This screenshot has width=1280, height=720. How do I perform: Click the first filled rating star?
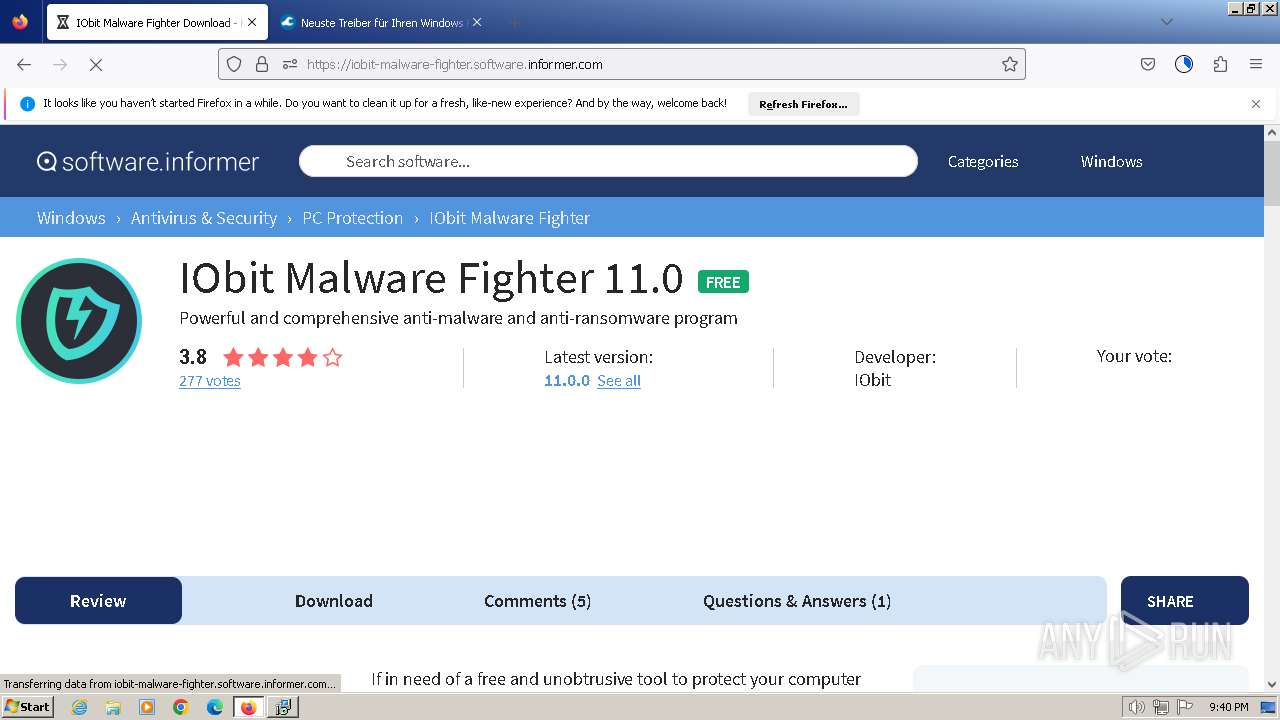coord(233,357)
